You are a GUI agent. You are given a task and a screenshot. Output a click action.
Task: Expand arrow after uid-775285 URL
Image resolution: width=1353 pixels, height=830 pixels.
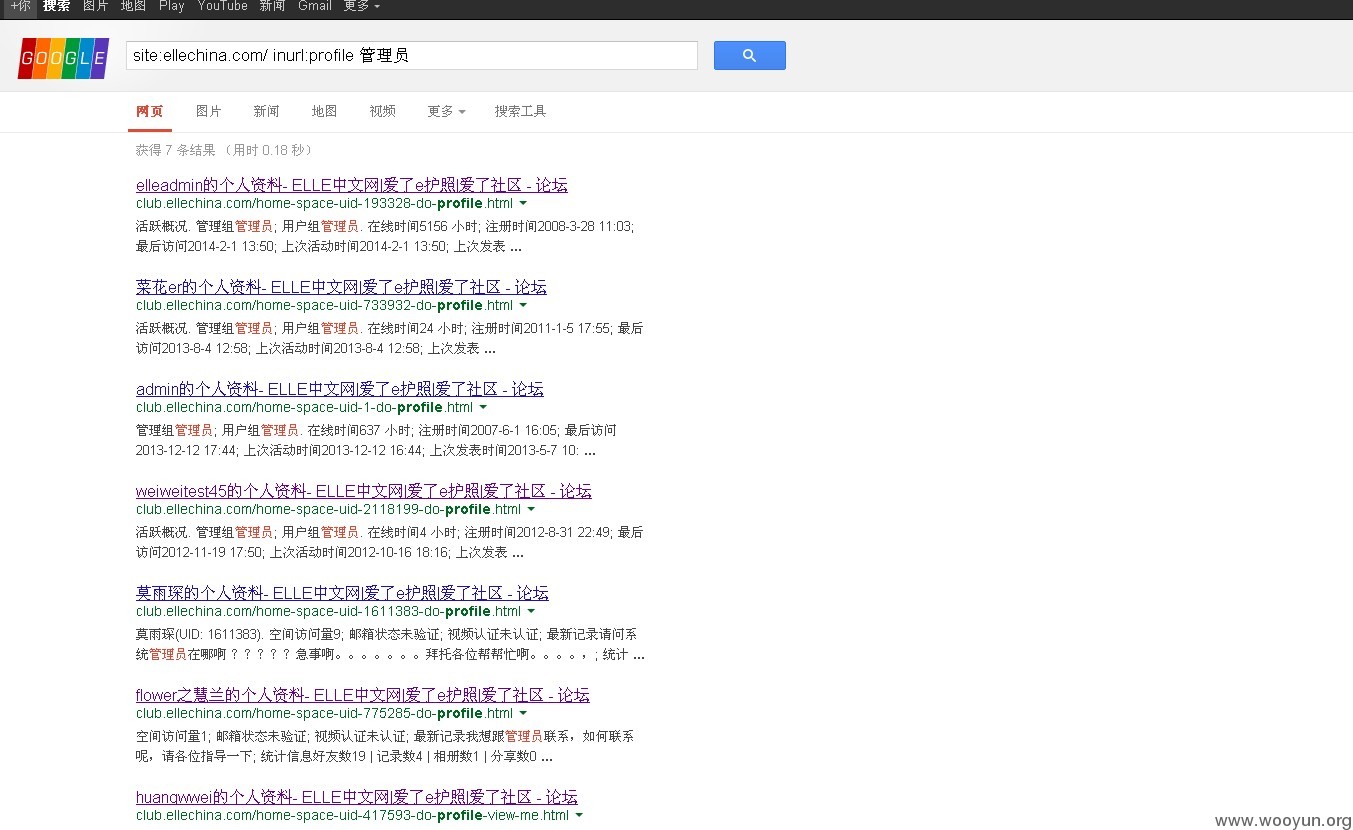523,714
